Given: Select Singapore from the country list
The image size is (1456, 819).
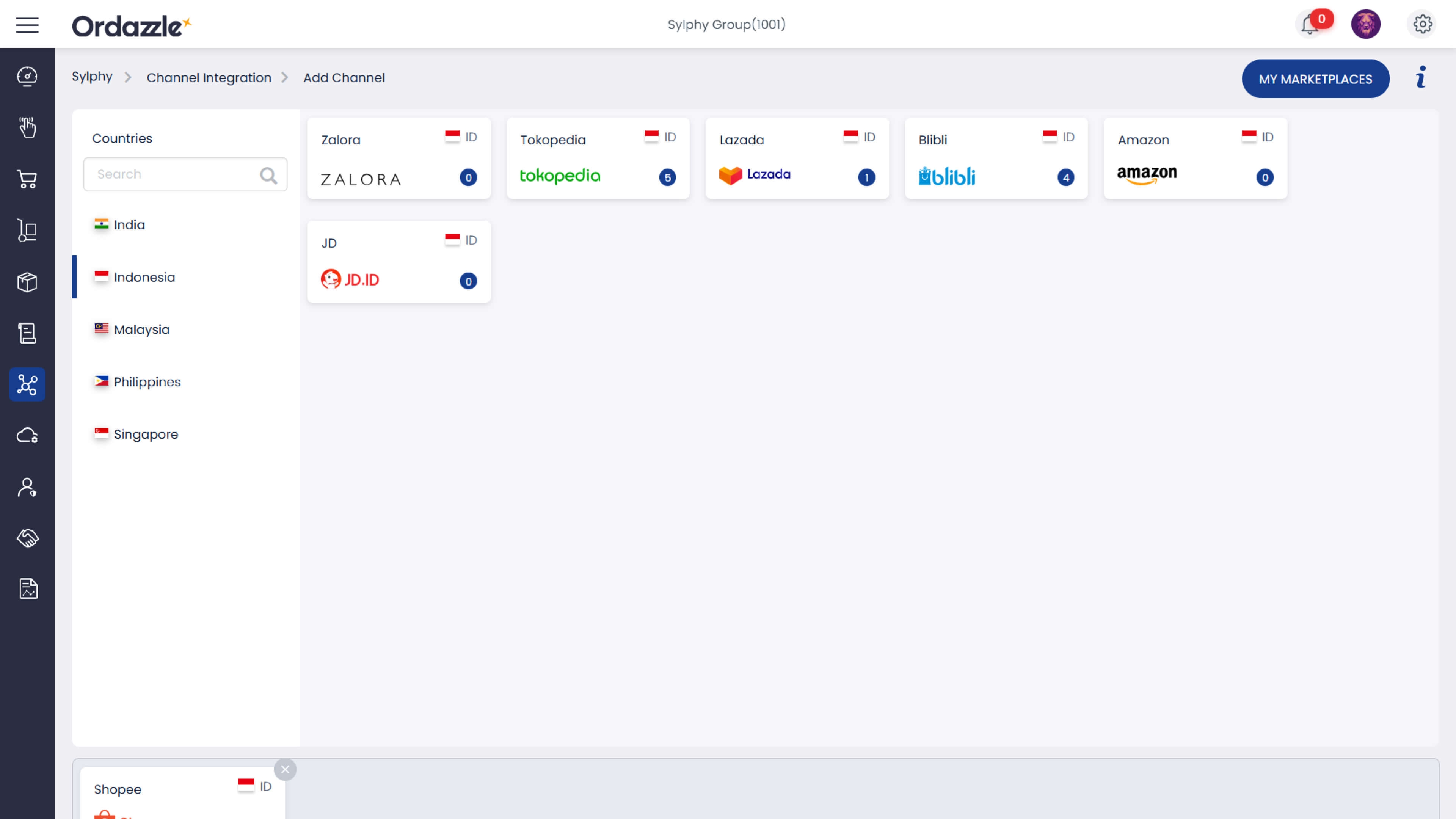Looking at the screenshot, I should (x=145, y=434).
